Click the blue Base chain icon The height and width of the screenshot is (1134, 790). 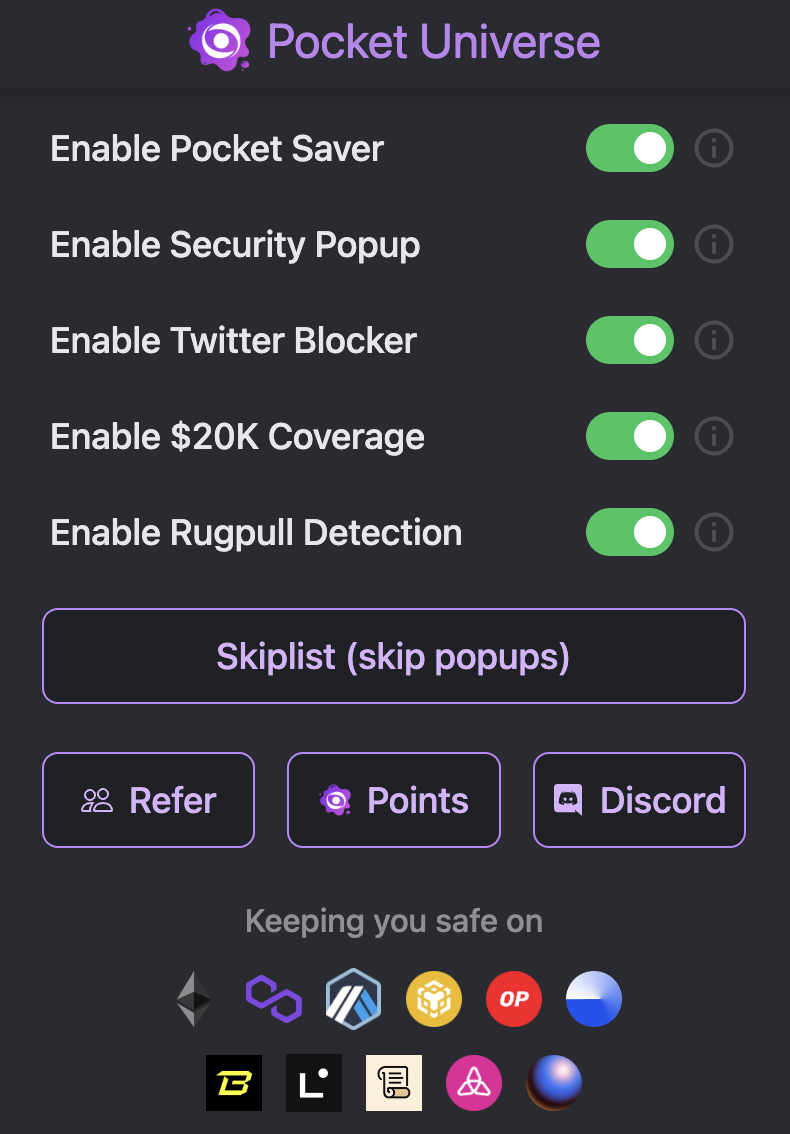pyautogui.click(x=594, y=998)
